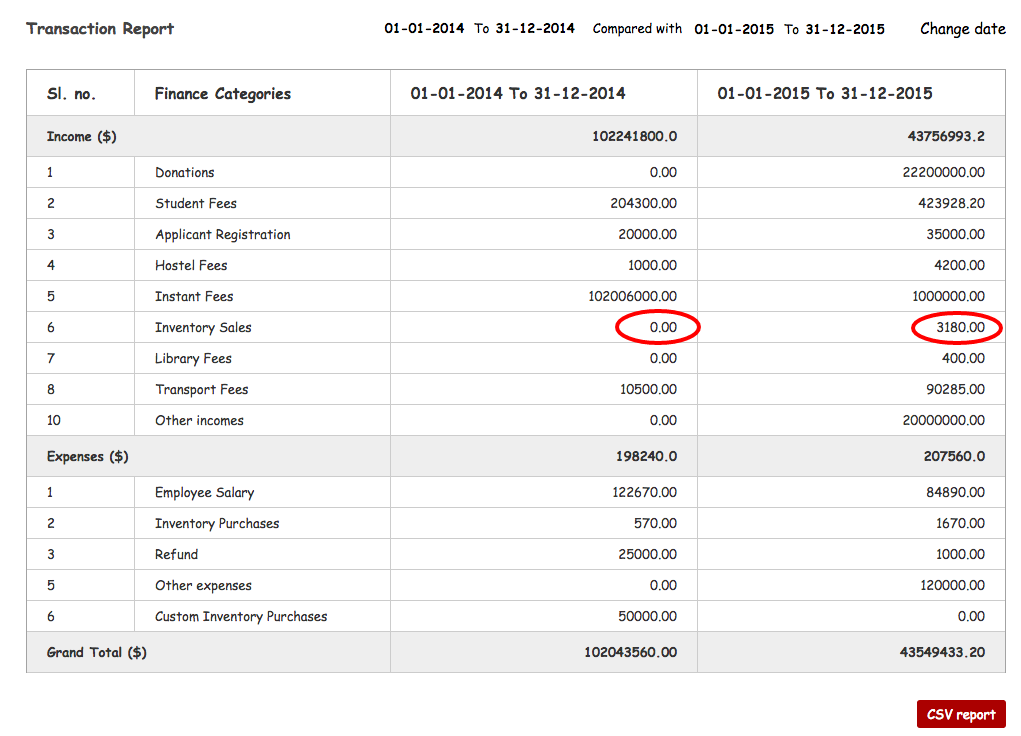Click the Change date link
Screen dimensions: 1021x736
tap(962, 29)
